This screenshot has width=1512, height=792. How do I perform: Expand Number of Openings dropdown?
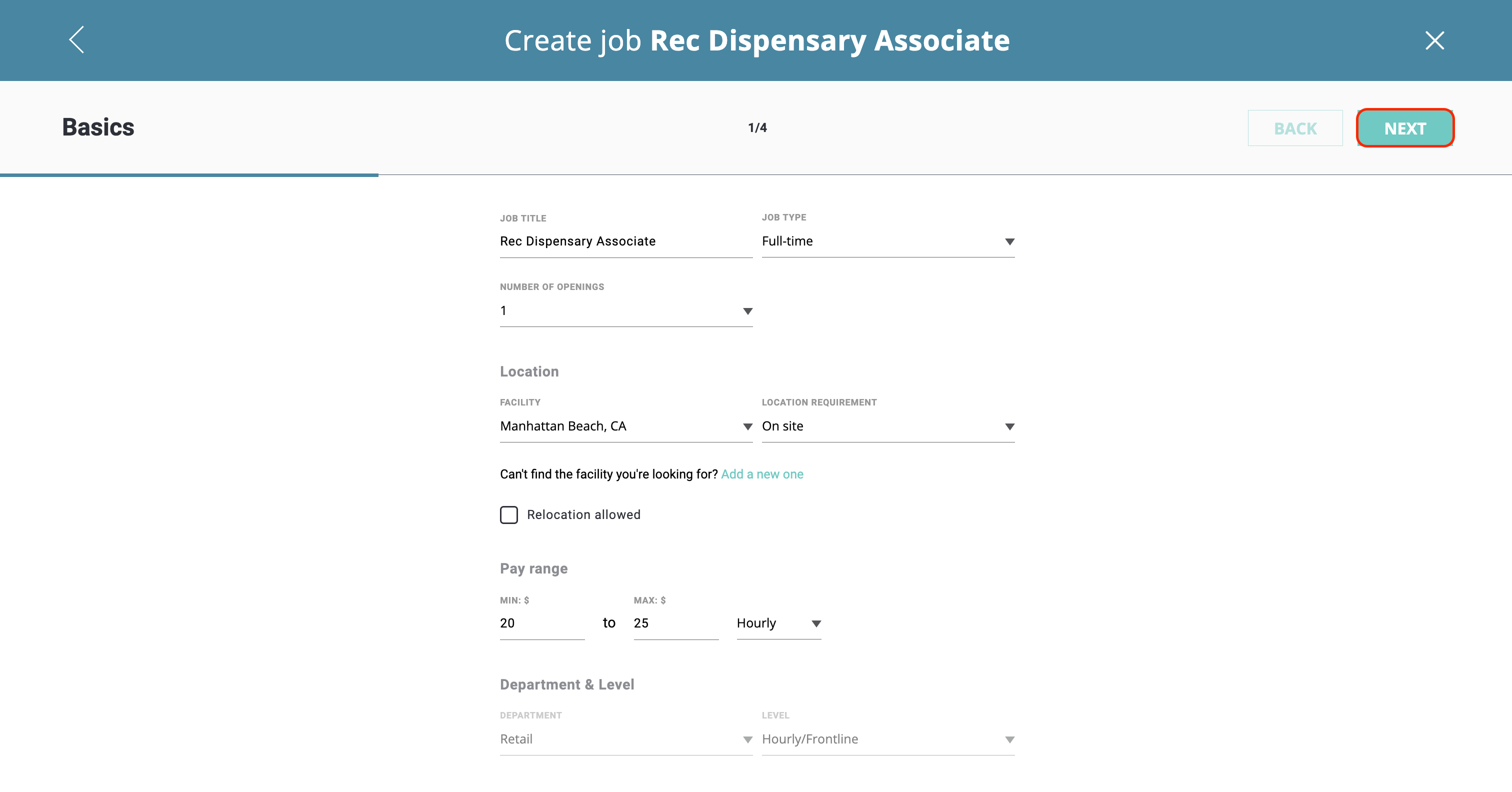click(625, 310)
